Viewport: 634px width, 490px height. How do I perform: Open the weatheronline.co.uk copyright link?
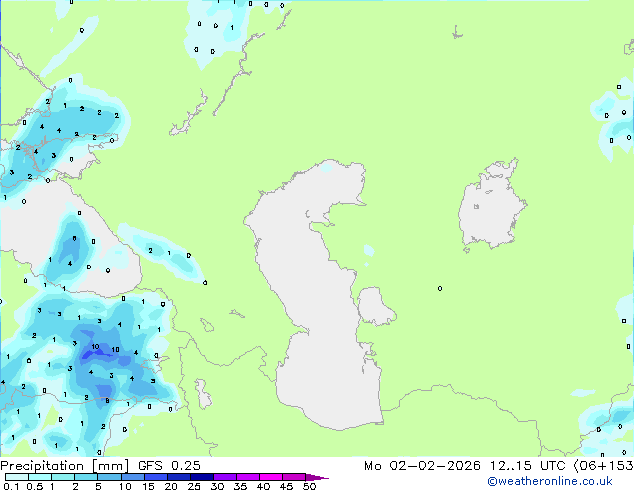pos(549,481)
